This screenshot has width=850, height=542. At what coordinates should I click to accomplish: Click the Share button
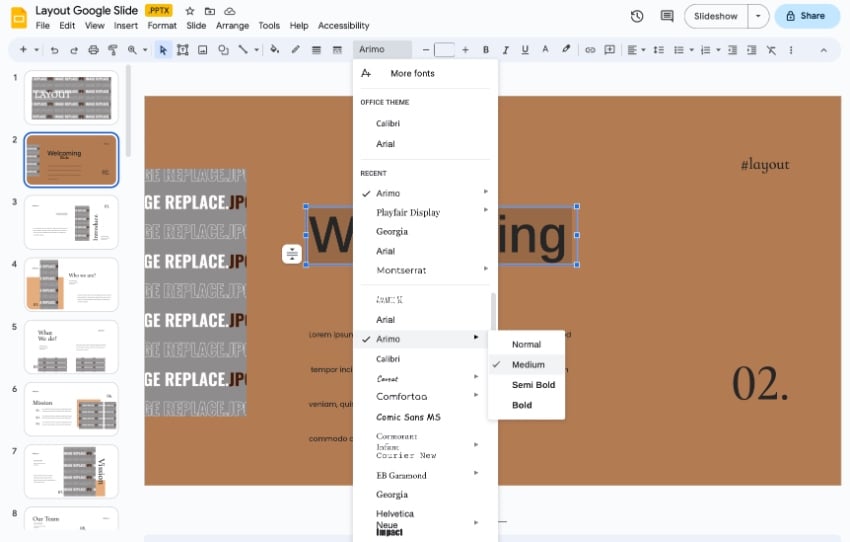click(x=804, y=16)
